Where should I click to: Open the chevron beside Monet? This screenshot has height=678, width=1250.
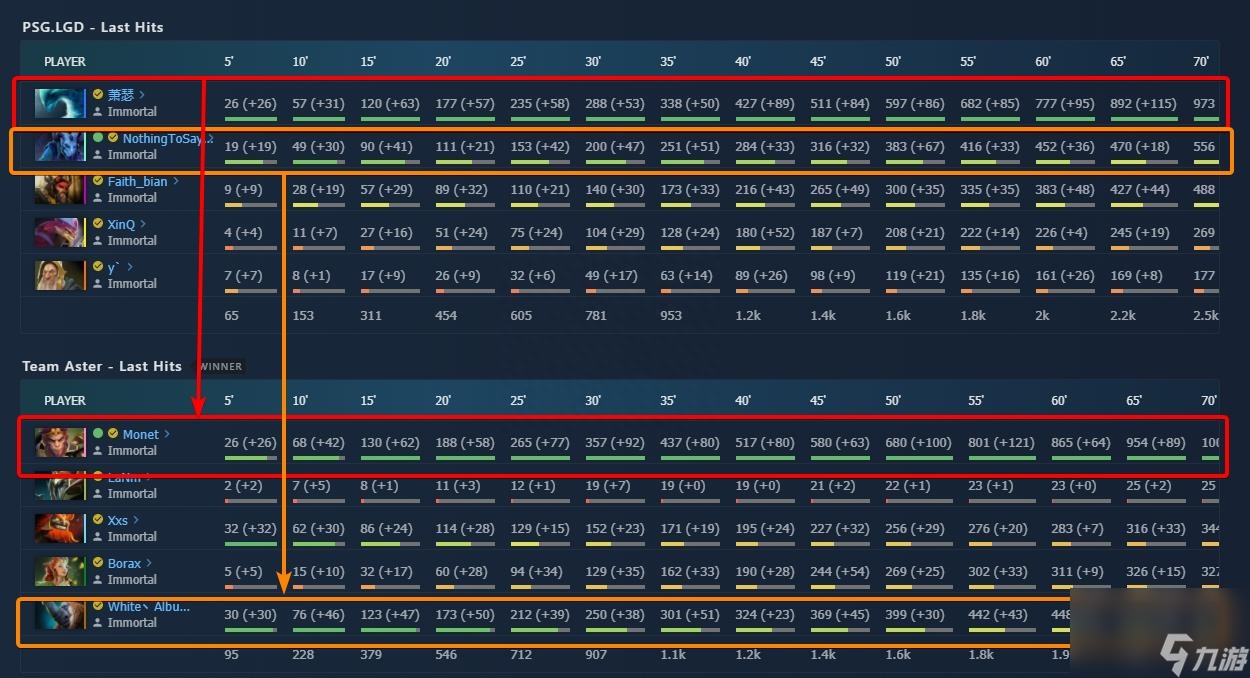167,434
